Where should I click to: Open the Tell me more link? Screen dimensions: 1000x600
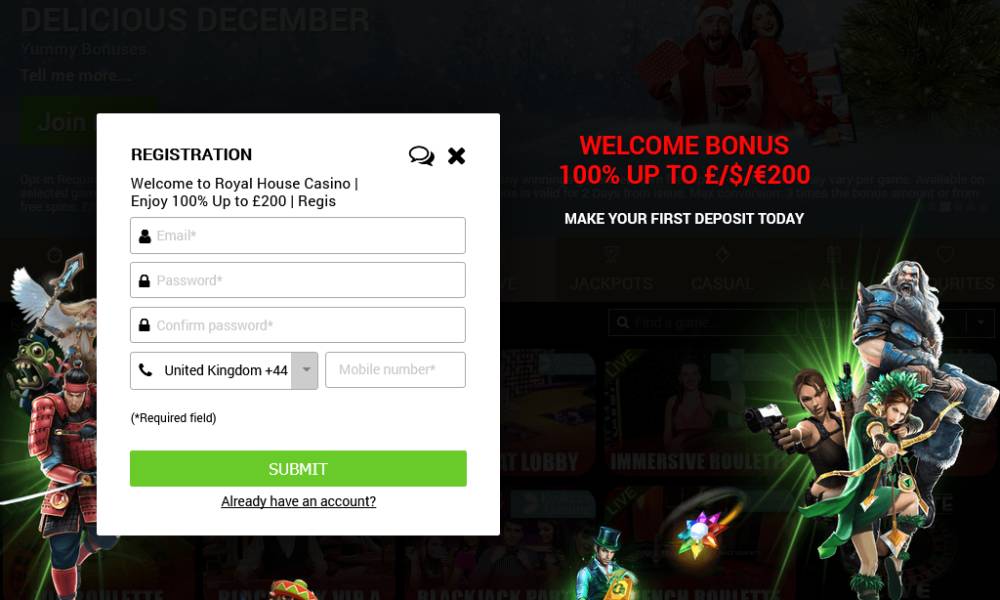[75, 75]
